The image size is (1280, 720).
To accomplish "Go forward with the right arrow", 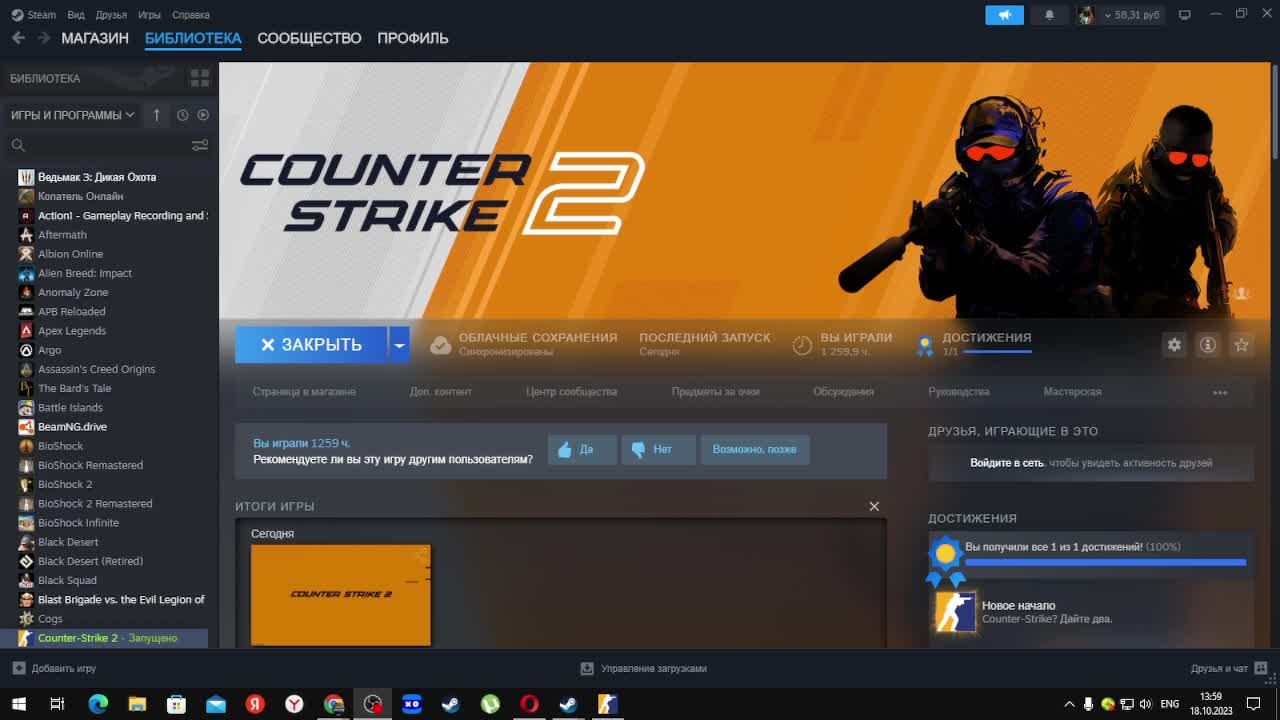I will pyautogui.click(x=44, y=38).
